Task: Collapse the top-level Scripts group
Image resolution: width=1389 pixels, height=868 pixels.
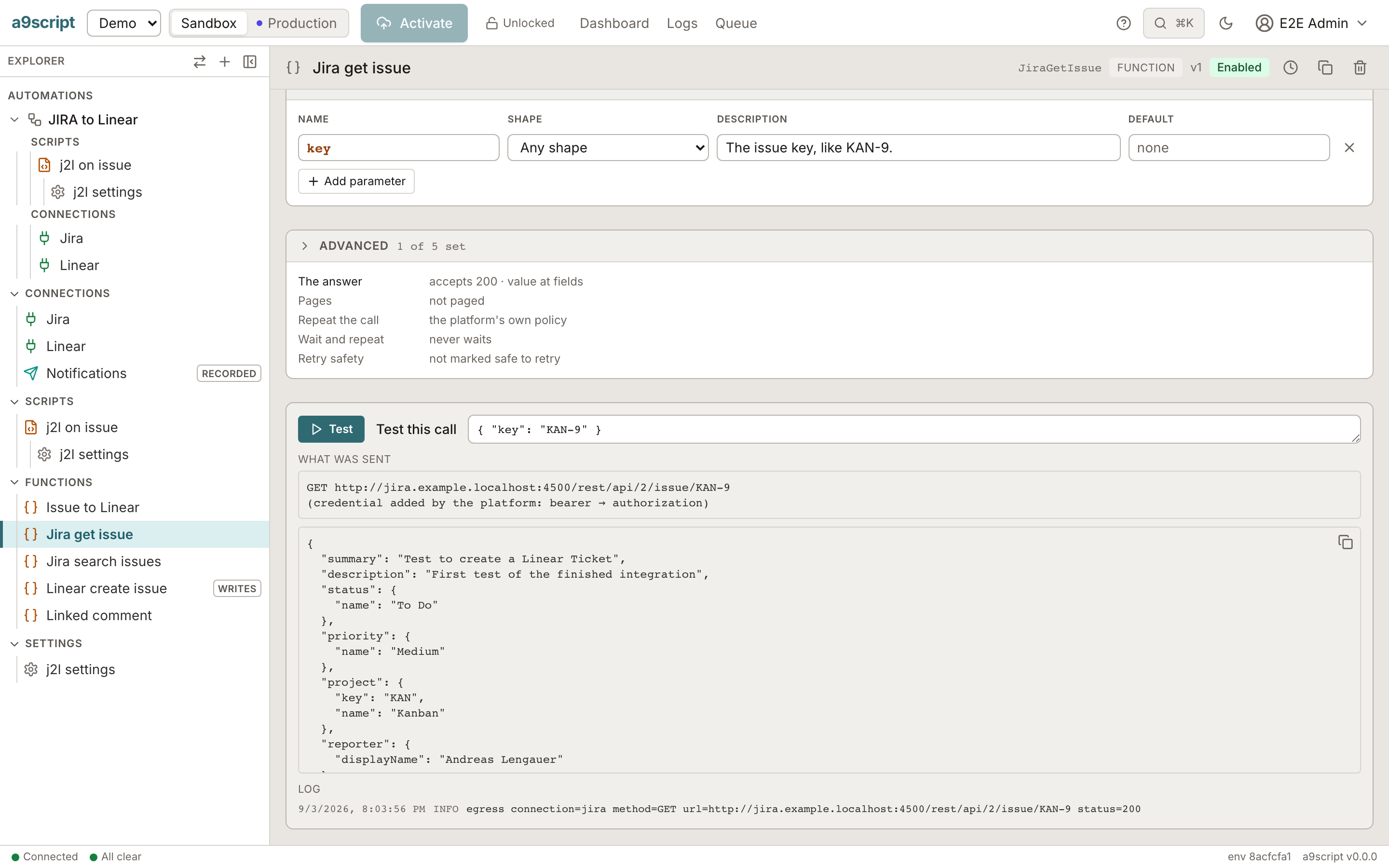Action: pyautogui.click(x=15, y=401)
